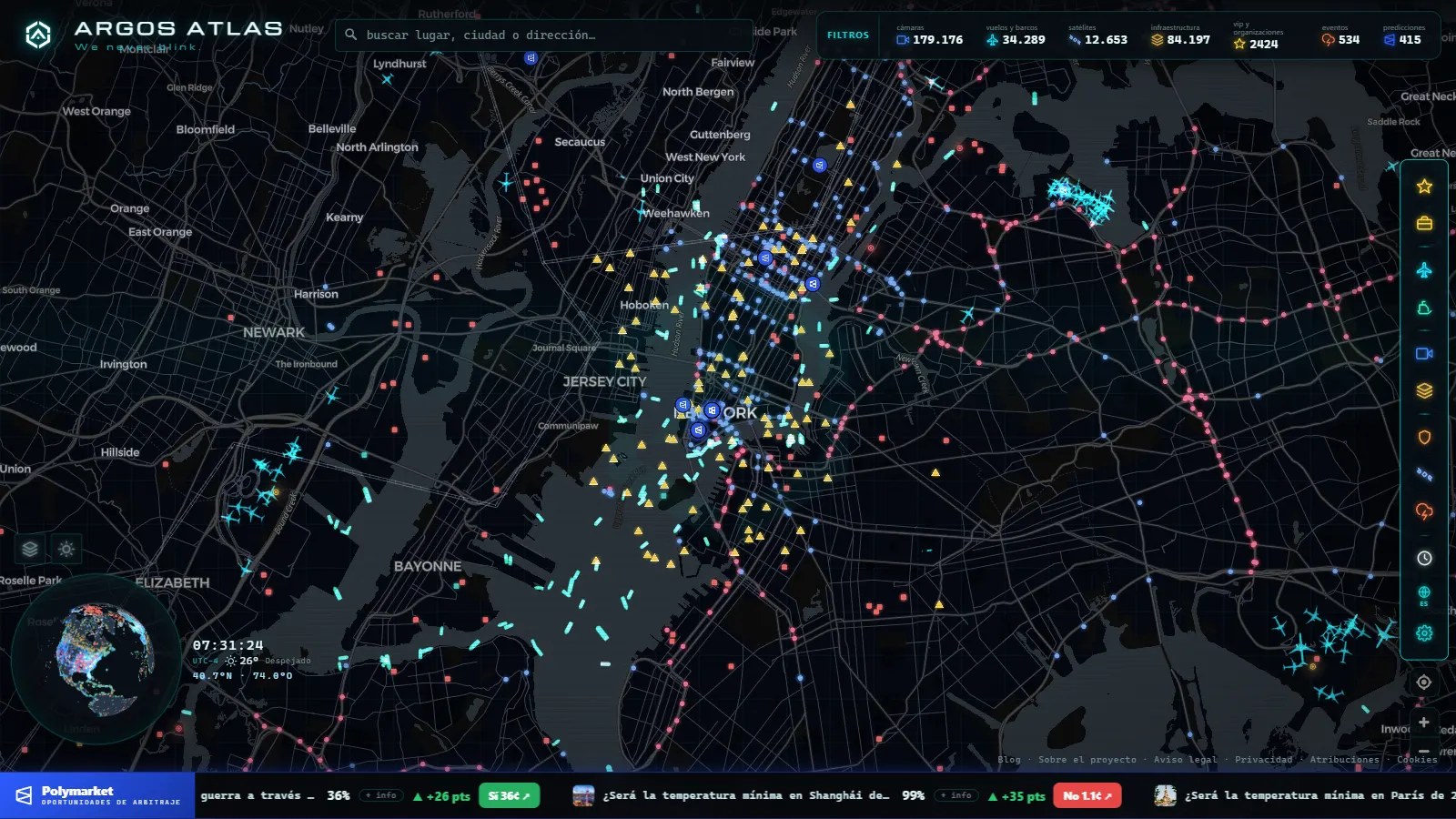
Task: Click the mini globe overview
Action: (96, 659)
